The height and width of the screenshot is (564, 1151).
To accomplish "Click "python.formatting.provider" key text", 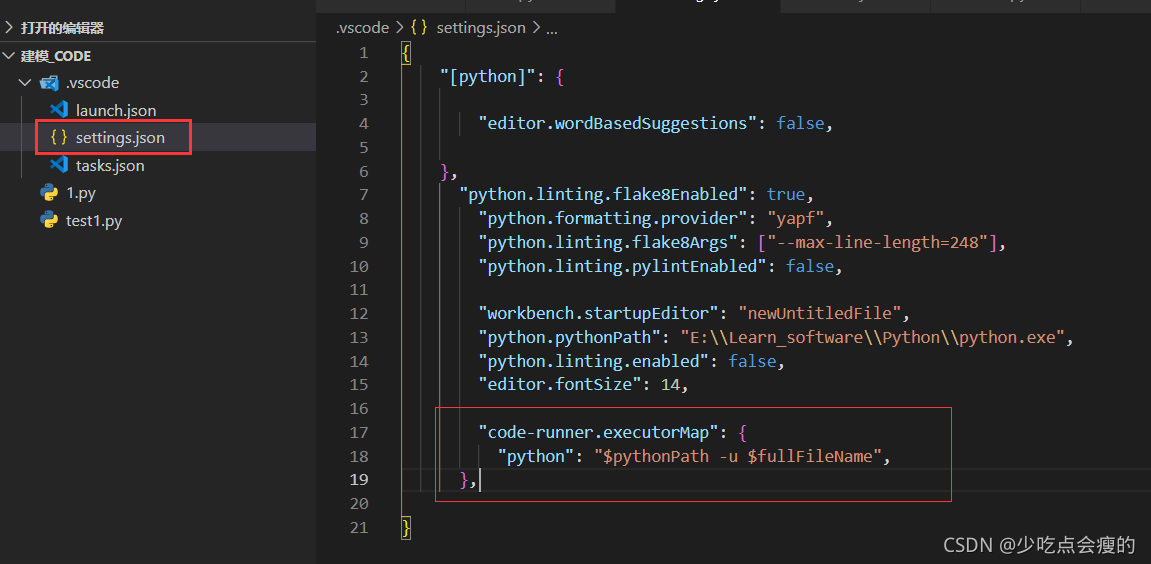I will [613, 219].
